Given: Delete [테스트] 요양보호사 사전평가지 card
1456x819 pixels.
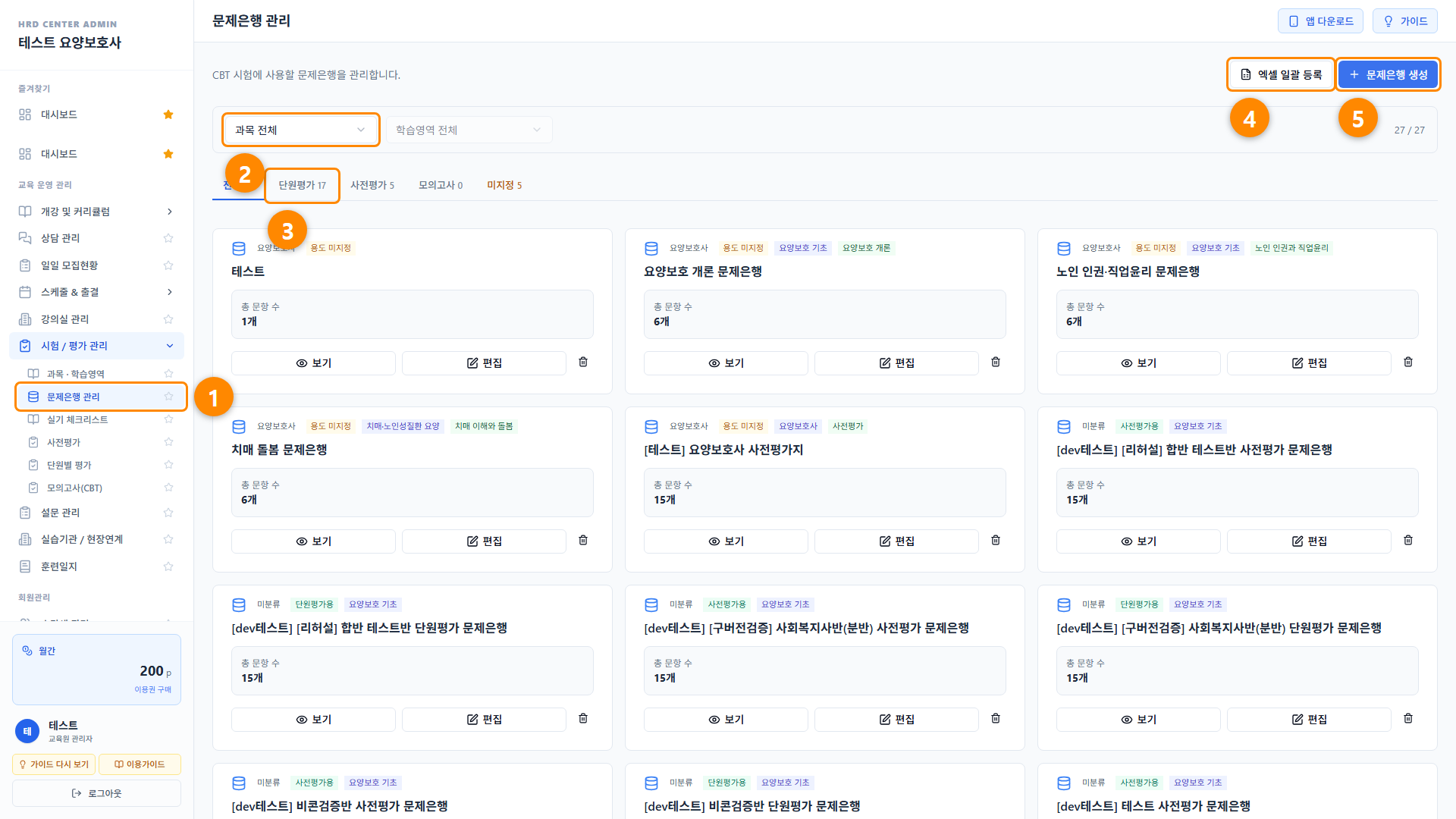Looking at the screenshot, I should pyautogui.click(x=996, y=541).
